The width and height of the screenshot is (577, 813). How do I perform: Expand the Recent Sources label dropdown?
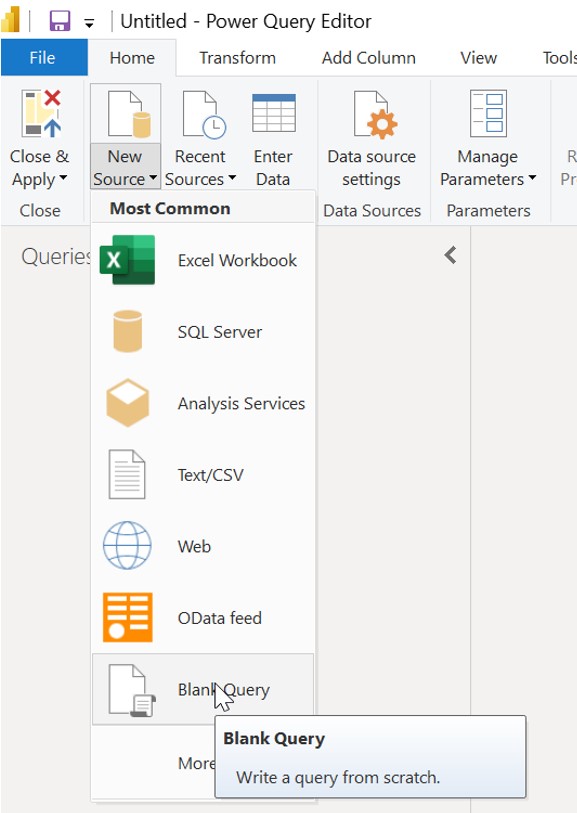click(x=232, y=177)
